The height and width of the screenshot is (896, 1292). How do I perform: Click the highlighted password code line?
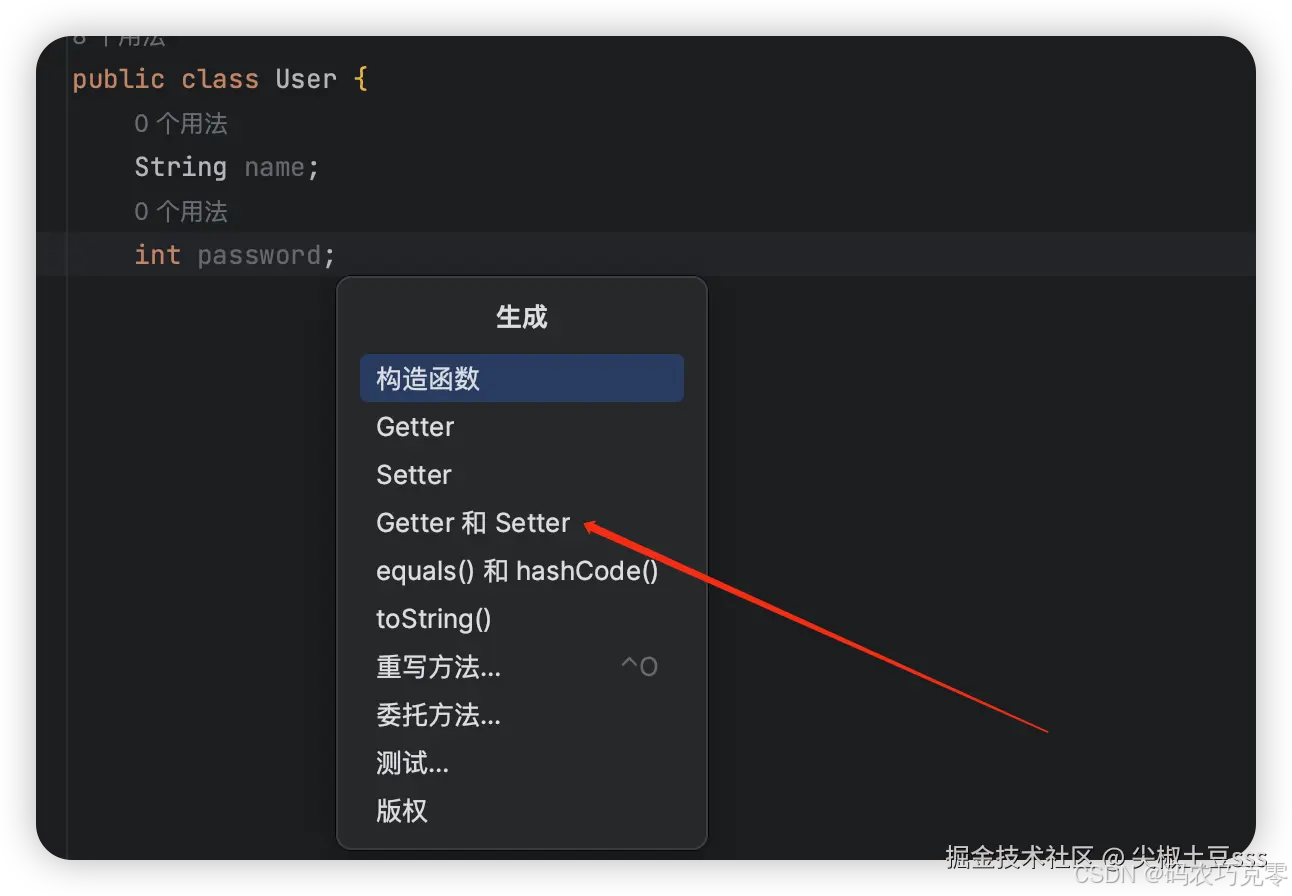234,255
